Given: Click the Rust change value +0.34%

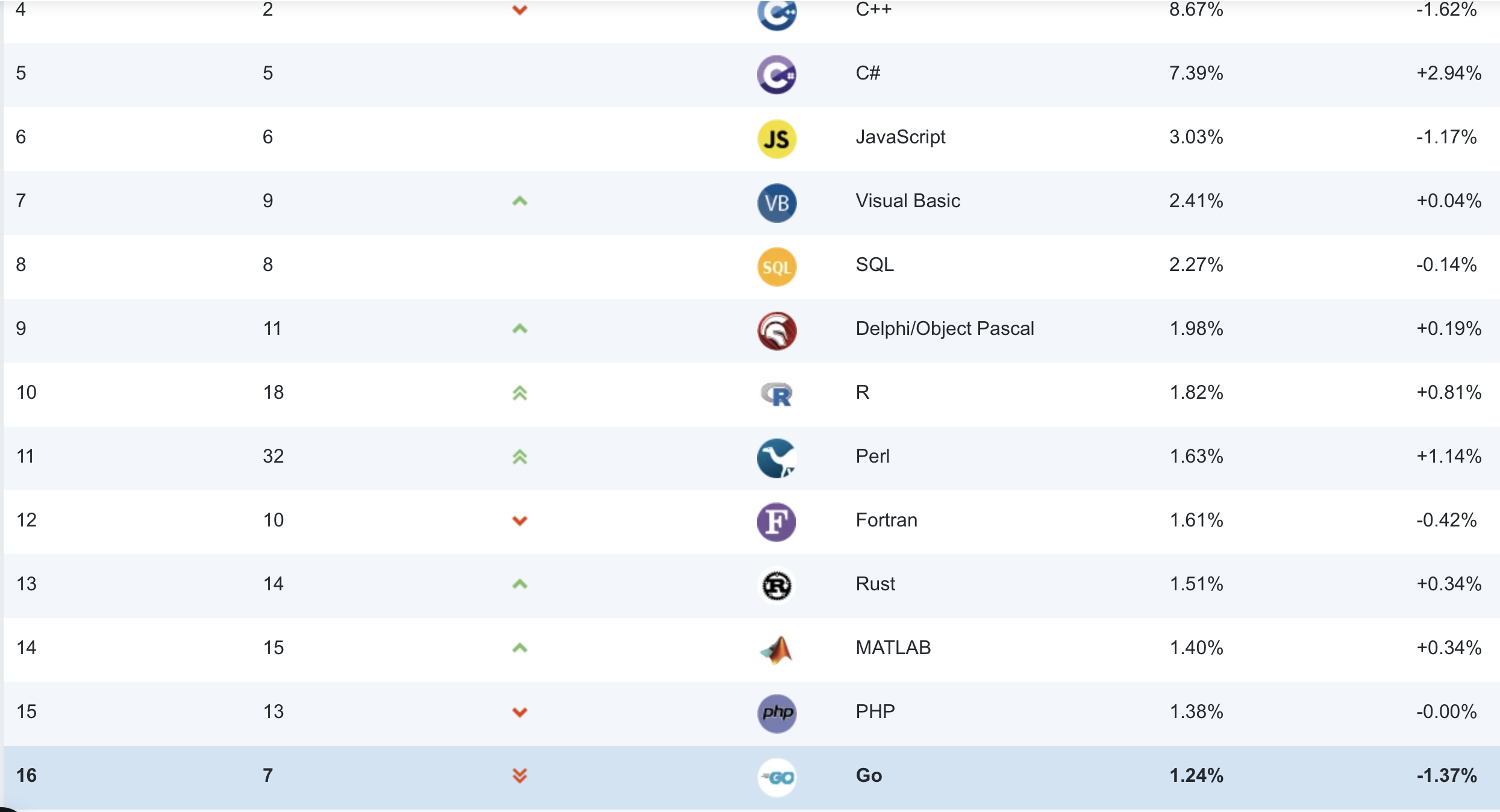Looking at the screenshot, I should coord(1448,584).
